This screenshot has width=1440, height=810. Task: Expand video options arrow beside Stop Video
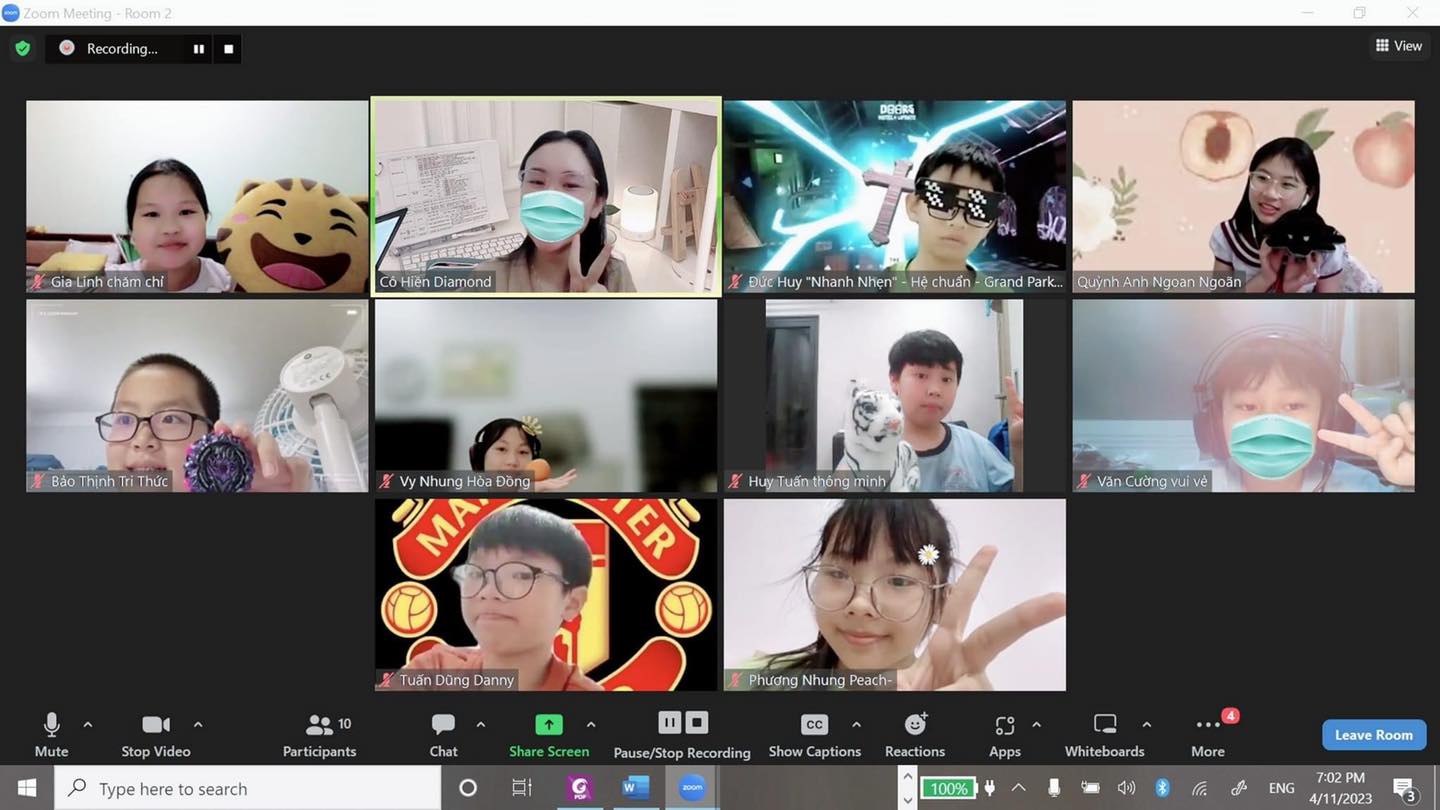(x=198, y=724)
